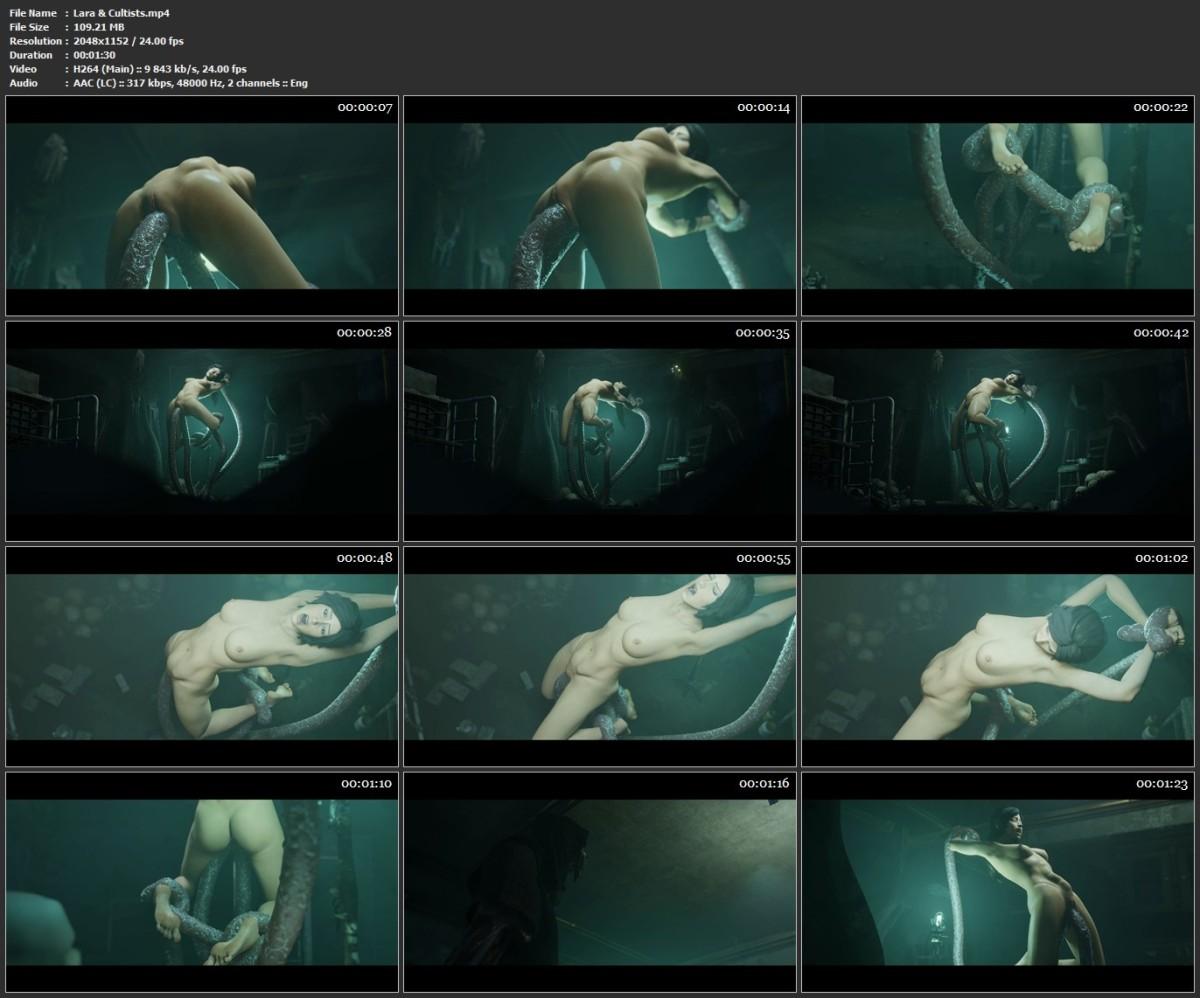Click the 00:00:22 timestamp label
The width and height of the screenshot is (1200, 998).
click(x=1161, y=107)
